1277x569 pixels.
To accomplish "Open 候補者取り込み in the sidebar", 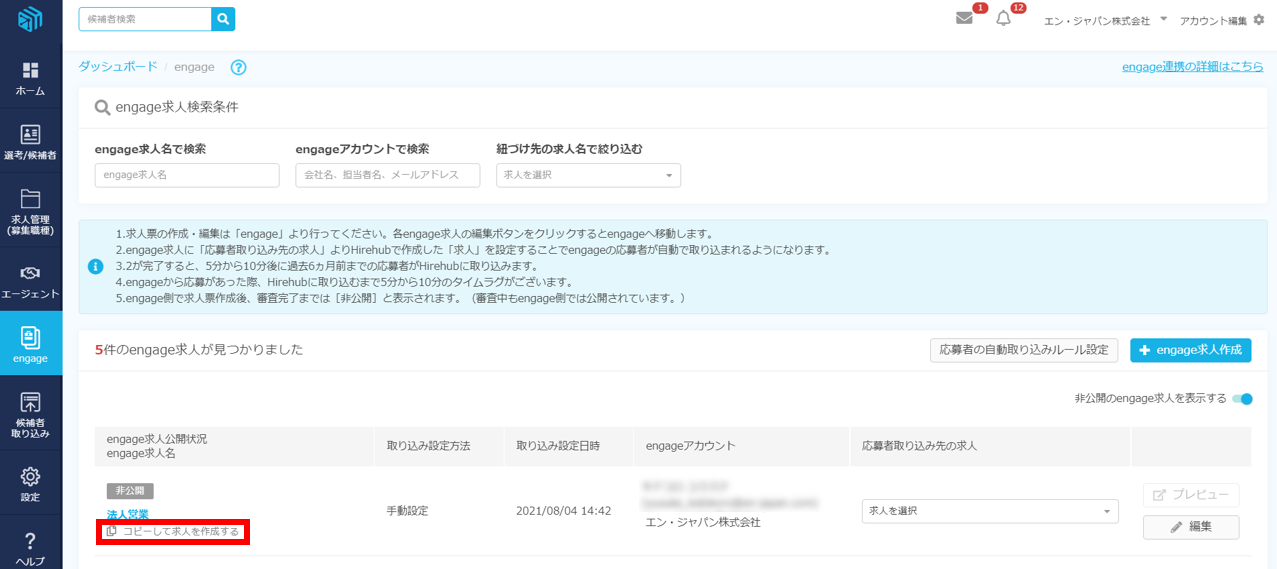I will [30, 414].
